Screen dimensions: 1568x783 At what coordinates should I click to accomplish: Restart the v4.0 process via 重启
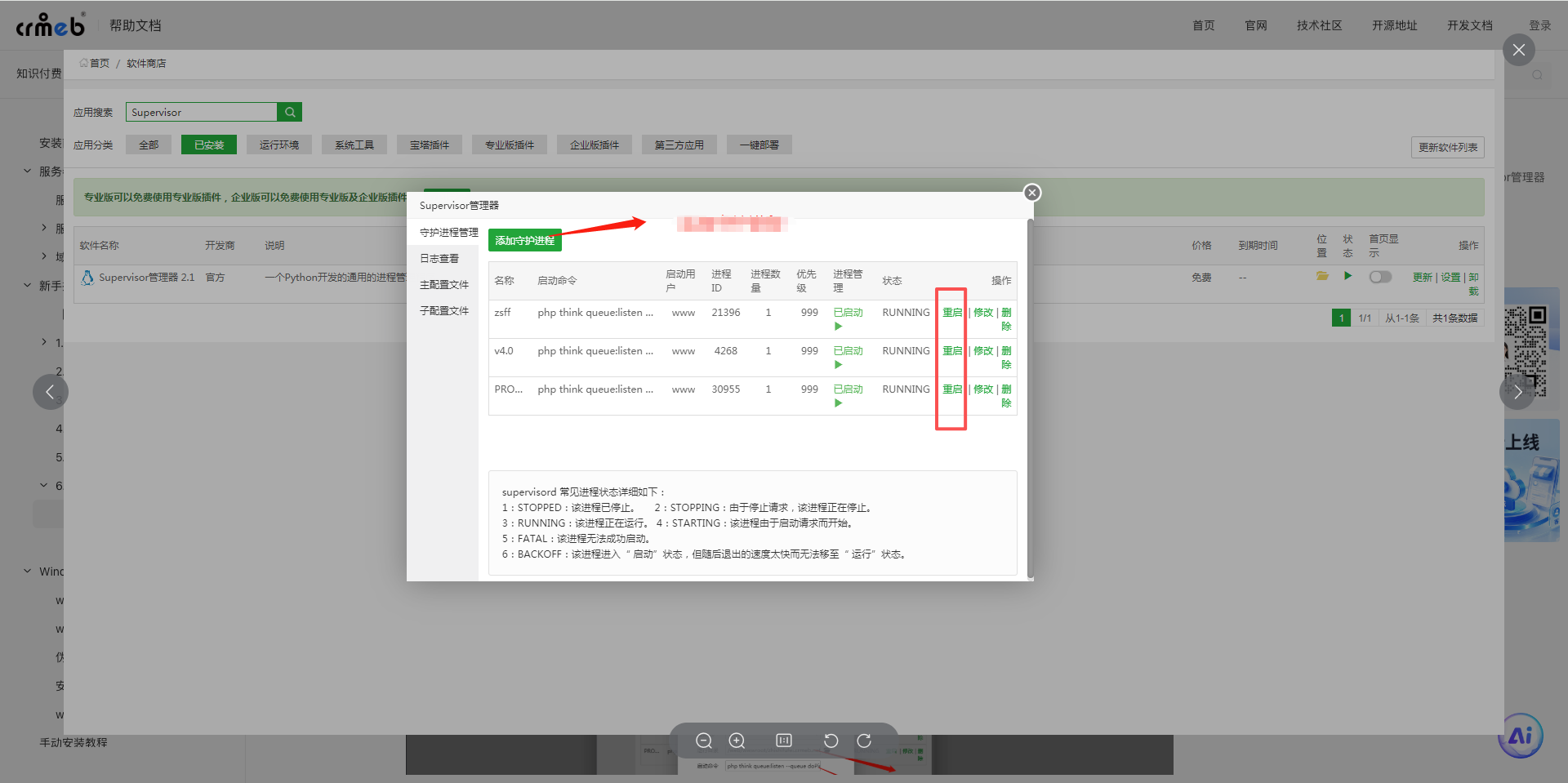point(952,351)
